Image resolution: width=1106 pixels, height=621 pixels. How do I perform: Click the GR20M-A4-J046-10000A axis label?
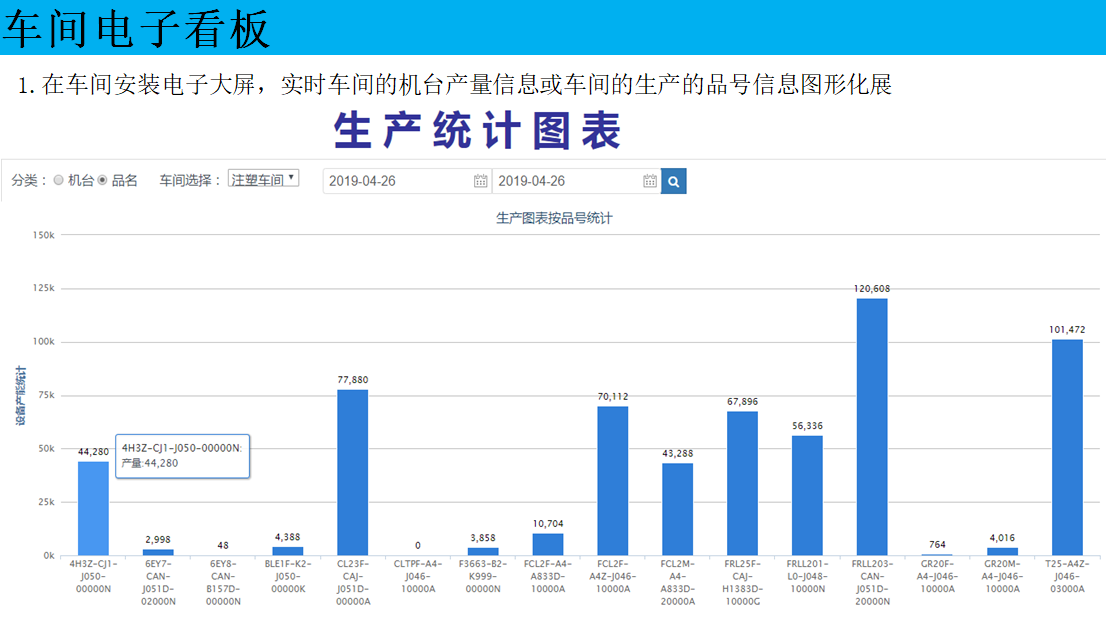[1002, 576]
